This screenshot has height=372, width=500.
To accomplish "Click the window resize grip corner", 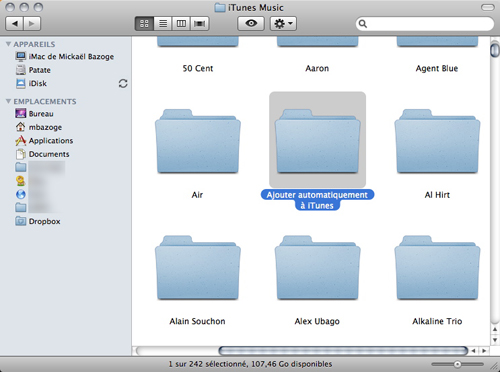I will (x=495, y=367).
